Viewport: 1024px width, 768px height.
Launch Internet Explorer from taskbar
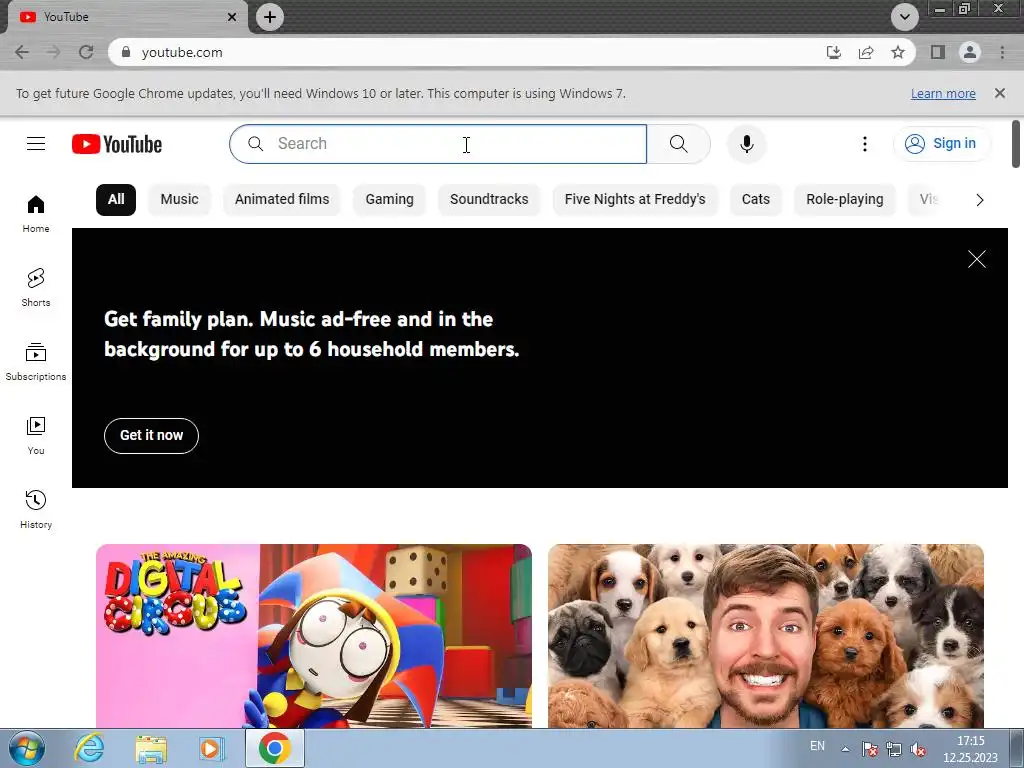tap(89, 748)
